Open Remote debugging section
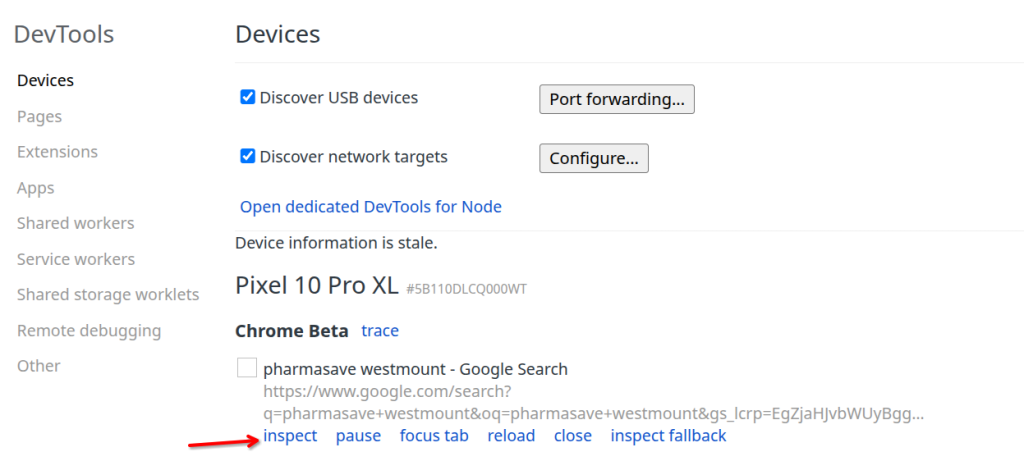 [88, 330]
